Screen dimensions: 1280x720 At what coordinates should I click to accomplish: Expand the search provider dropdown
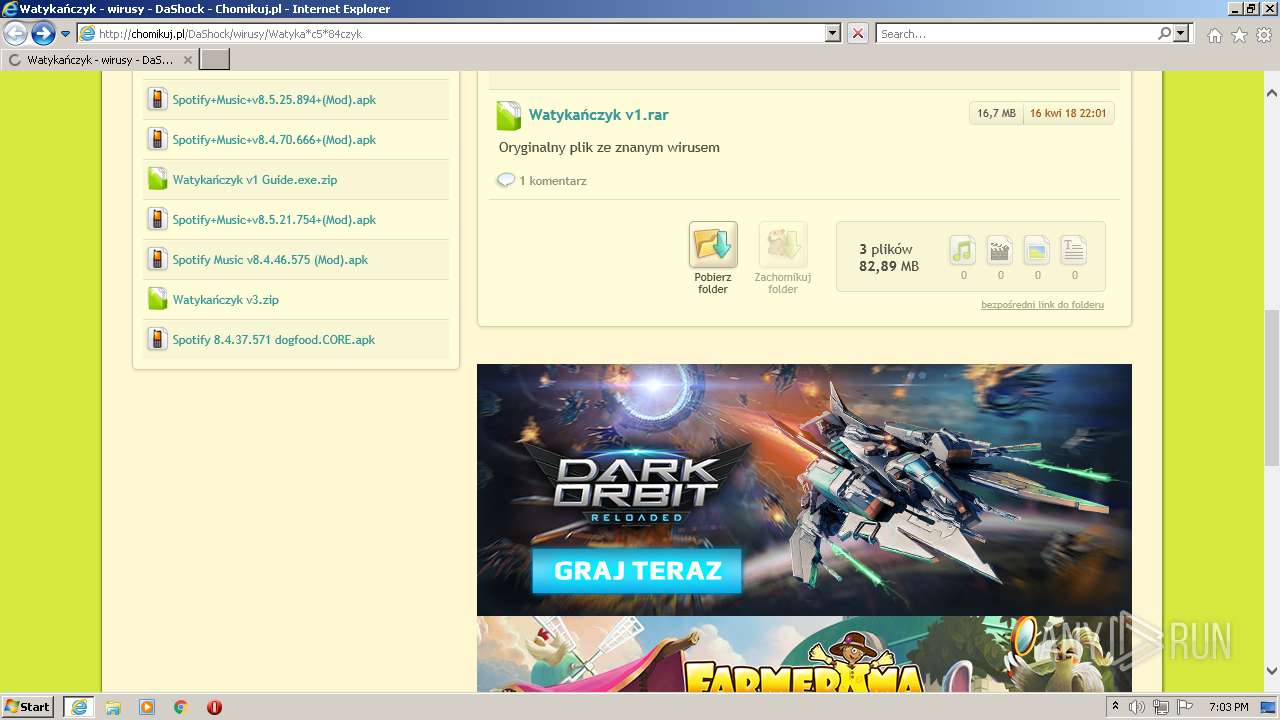[x=1182, y=33]
